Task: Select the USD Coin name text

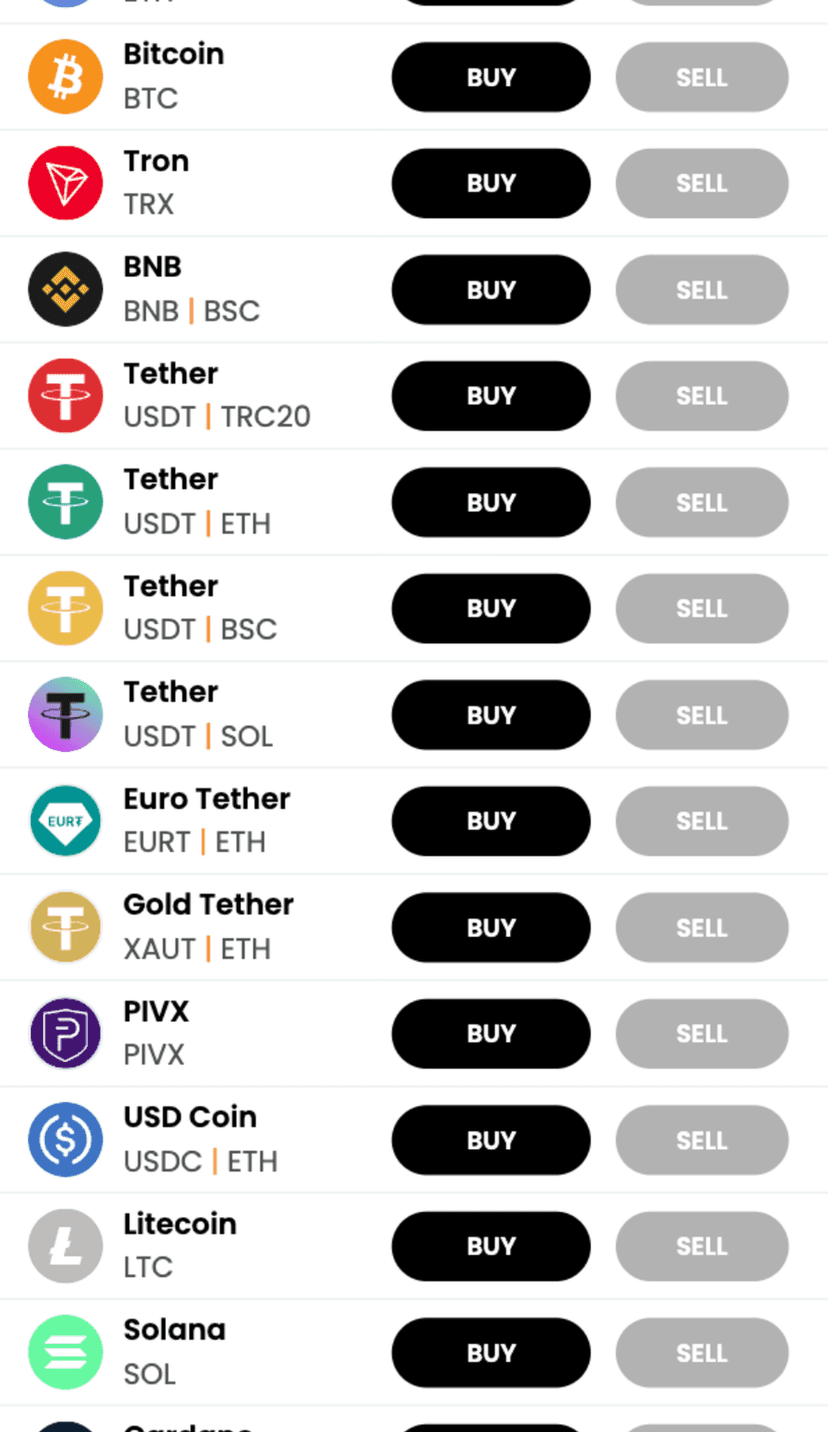Action: coord(190,1117)
